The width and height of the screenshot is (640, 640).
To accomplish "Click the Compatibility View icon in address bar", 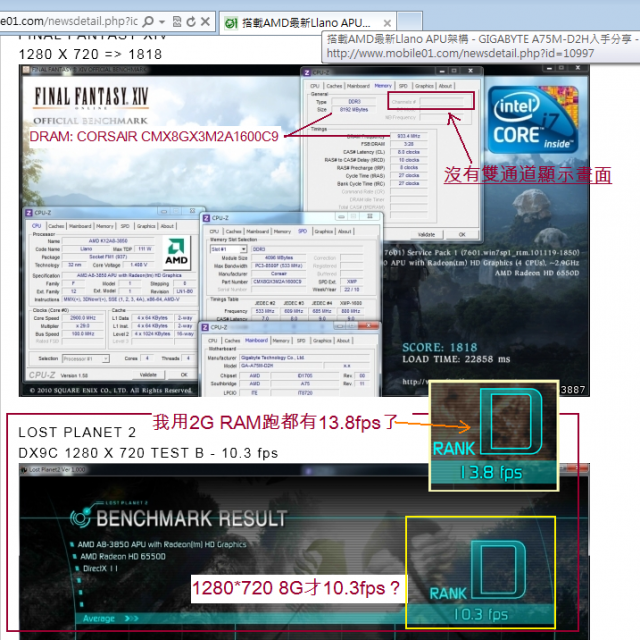I will pyautogui.click(x=177, y=21).
